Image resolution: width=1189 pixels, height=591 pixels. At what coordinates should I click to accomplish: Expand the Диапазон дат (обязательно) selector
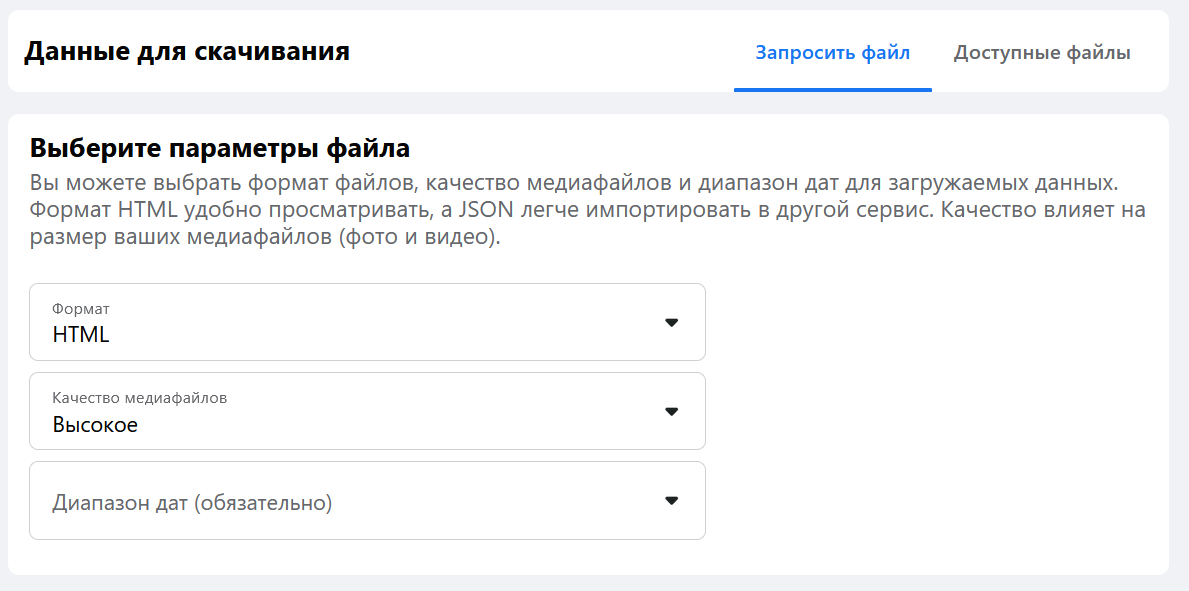367,500
